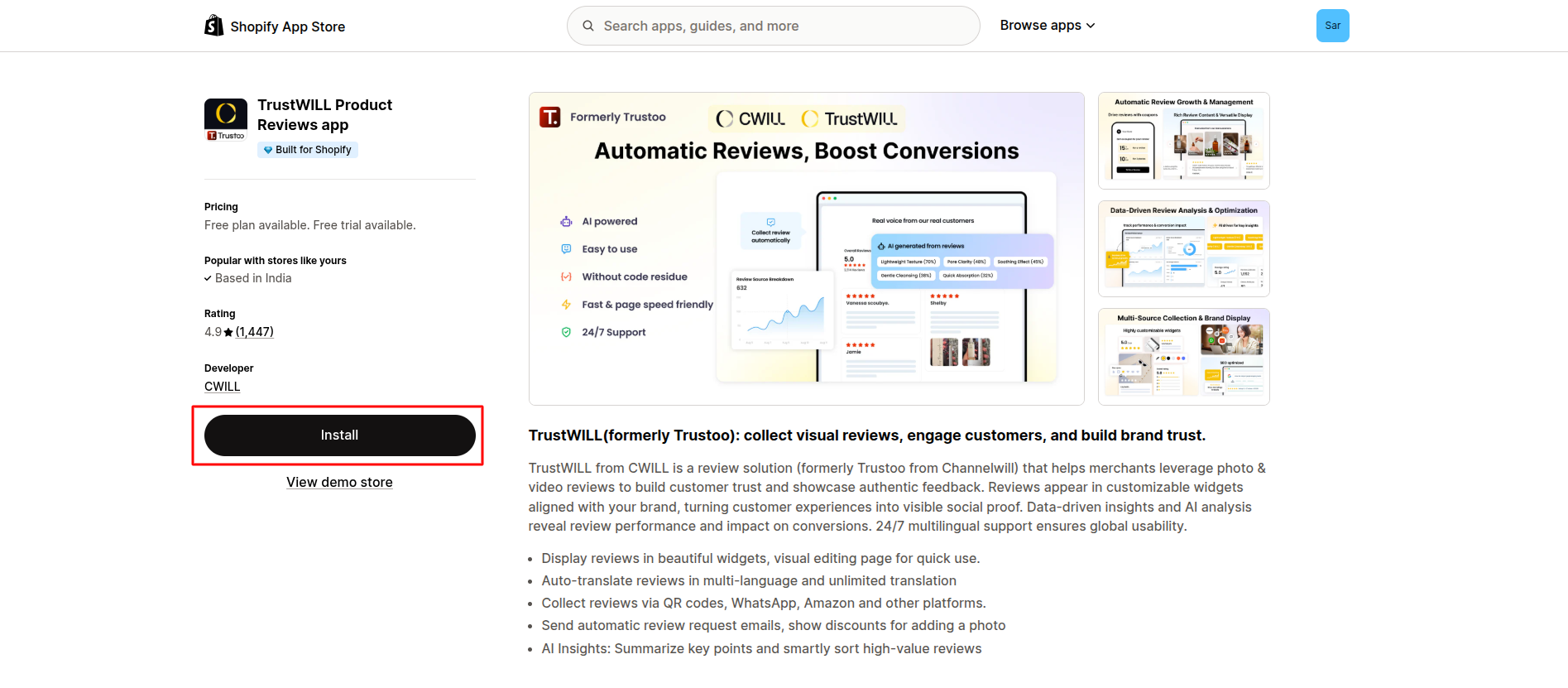Click the 'Collect reviews via QR codes' bullet
The image size is (1568, 688).
point(764,604)
